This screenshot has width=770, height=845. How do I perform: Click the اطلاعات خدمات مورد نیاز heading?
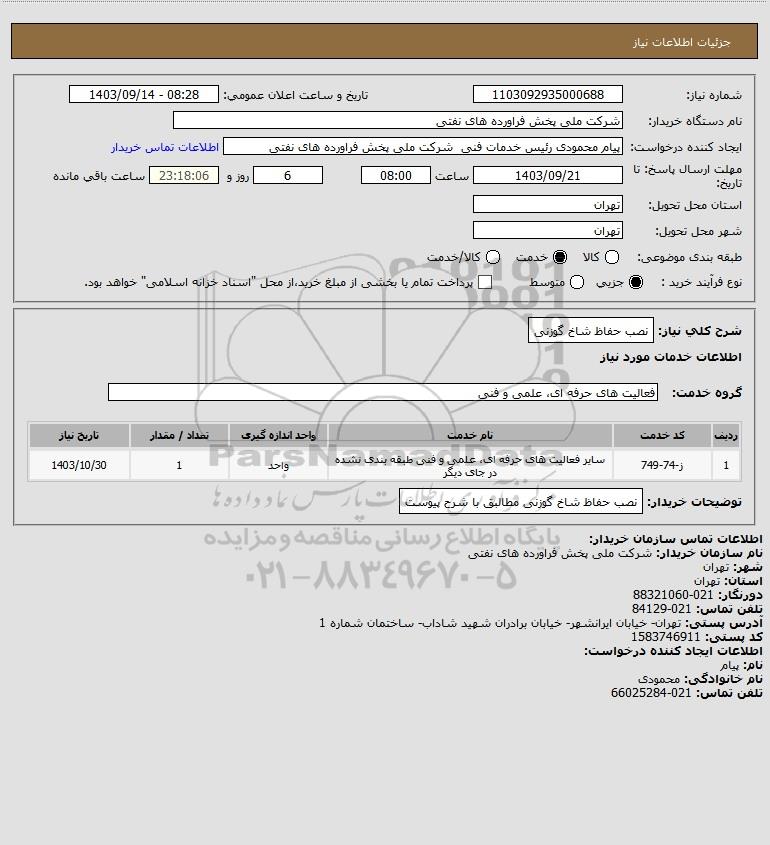(671, 357)
